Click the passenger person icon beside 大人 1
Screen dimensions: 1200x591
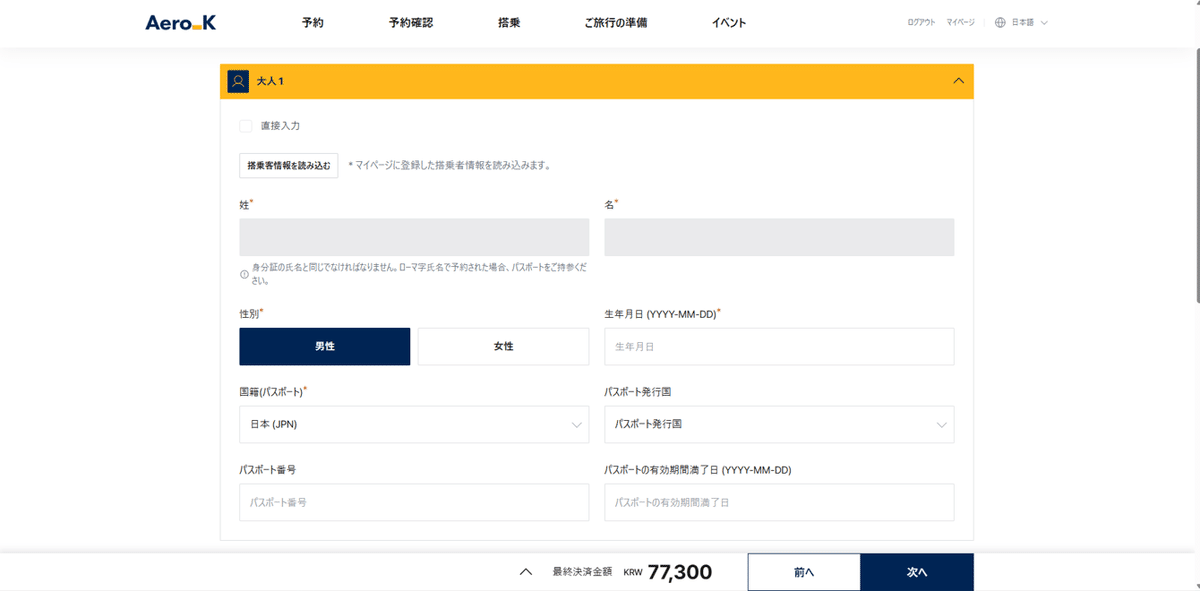(238, 81)
